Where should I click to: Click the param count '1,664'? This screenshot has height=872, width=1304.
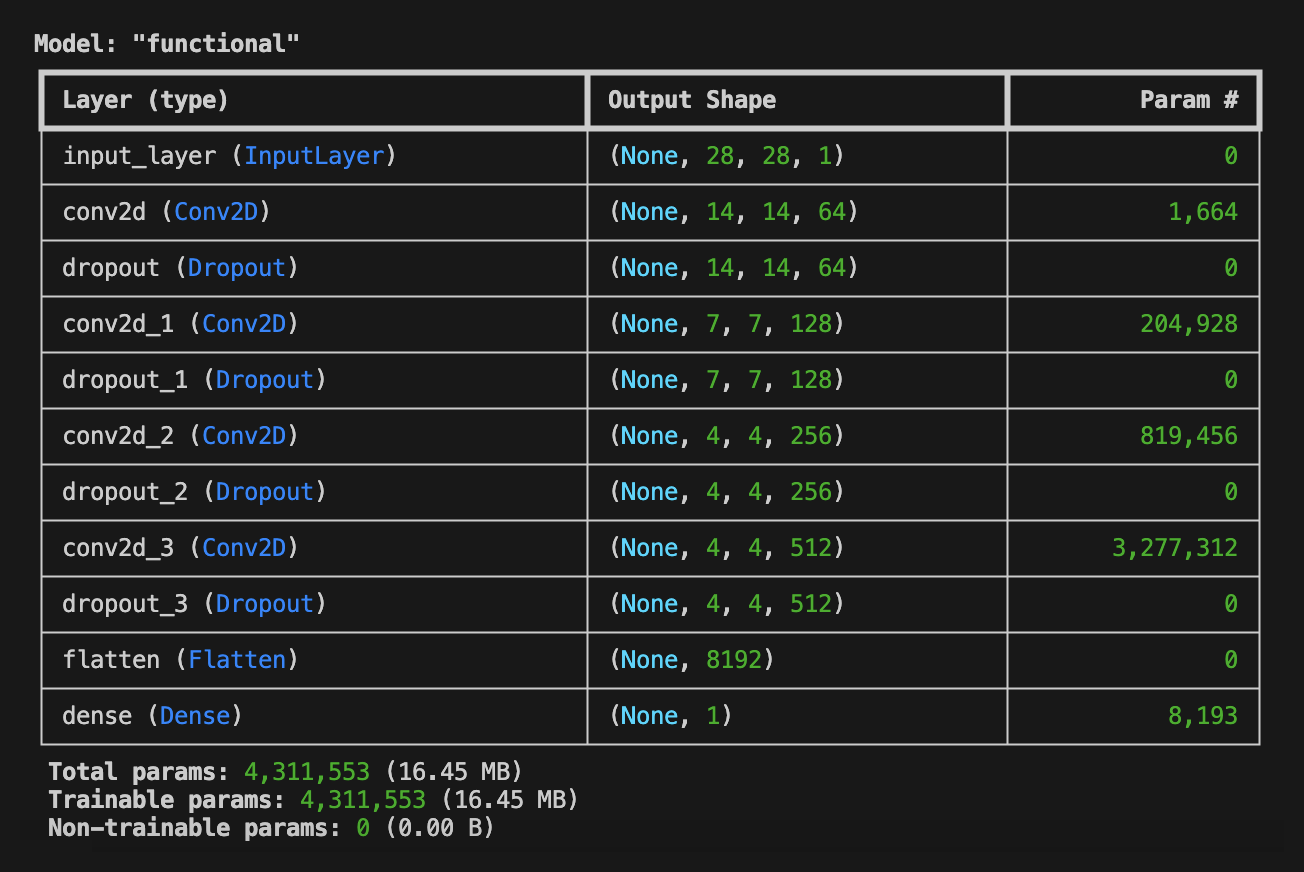pos(1203,212)
